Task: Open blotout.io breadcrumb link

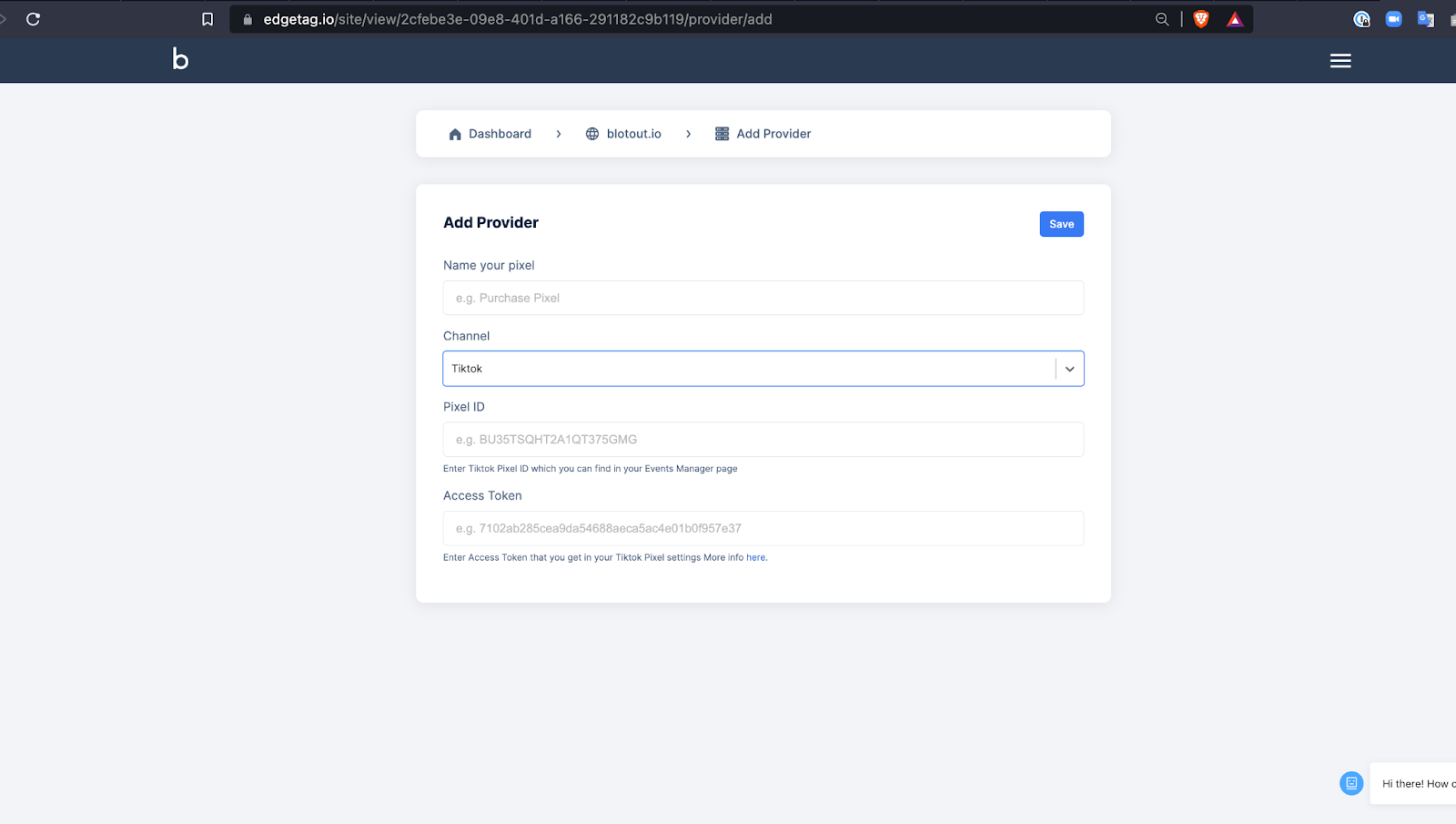Action: pos(634,134)
